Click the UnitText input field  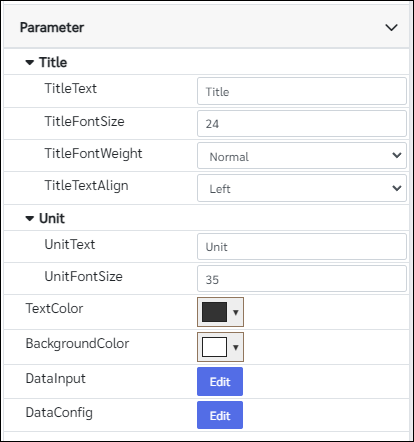tap(302, 247)
